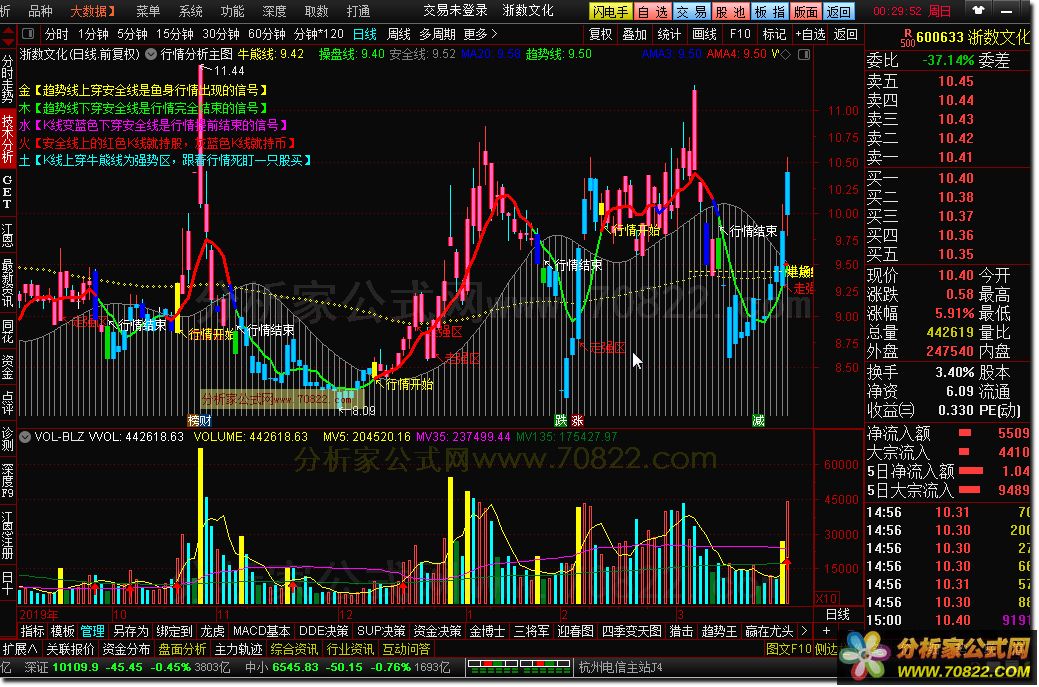1039x687 pixels.
Task: Click the circle expander beside VOL-BLZ
Action: [26, 437]
